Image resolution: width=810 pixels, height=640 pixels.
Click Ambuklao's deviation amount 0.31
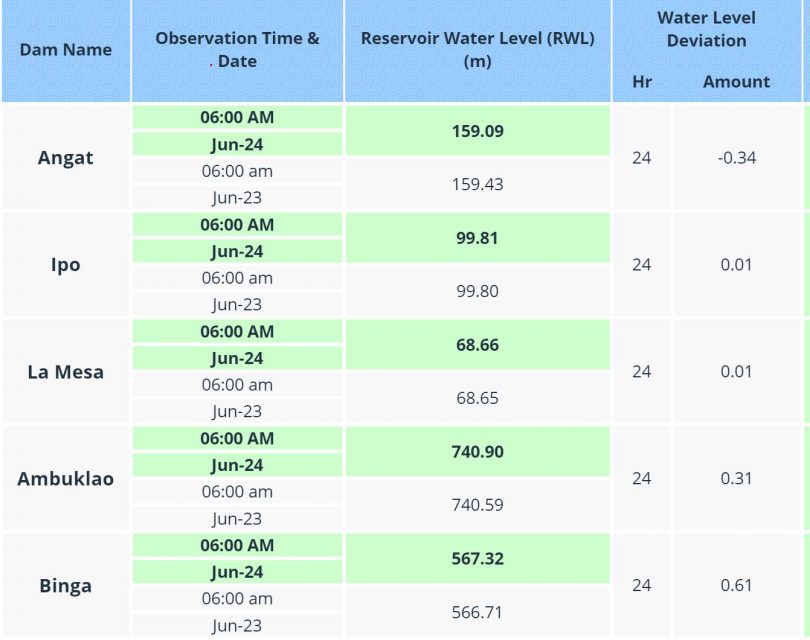point(736,479)
